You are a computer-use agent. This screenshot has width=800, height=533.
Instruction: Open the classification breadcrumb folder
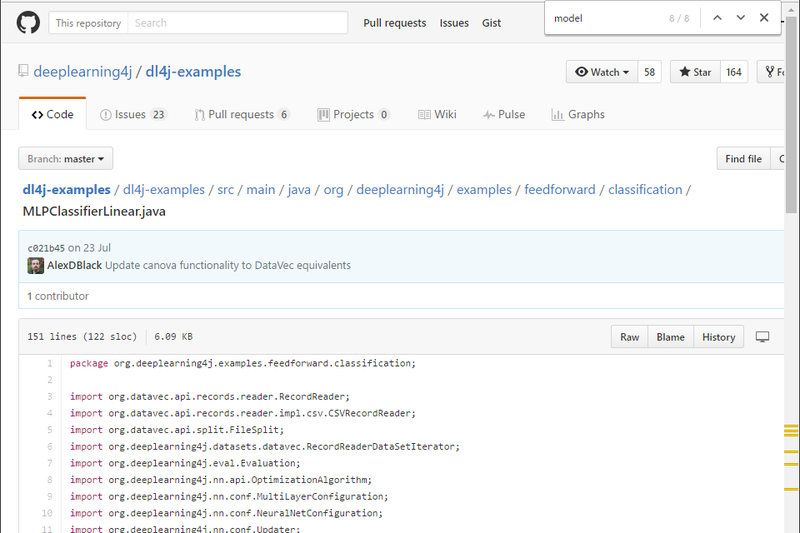tap(645, 190)
